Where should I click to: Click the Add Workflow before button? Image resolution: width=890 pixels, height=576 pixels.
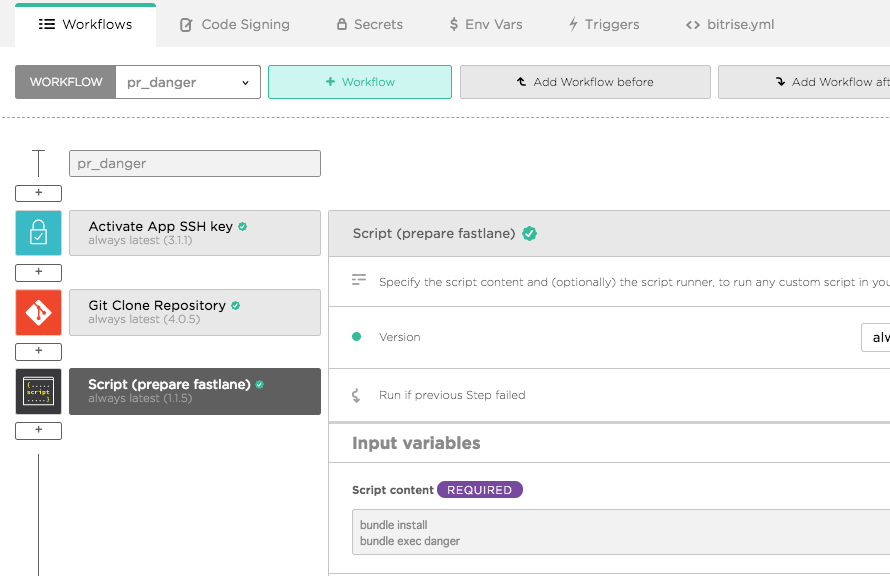pos(585,82)
